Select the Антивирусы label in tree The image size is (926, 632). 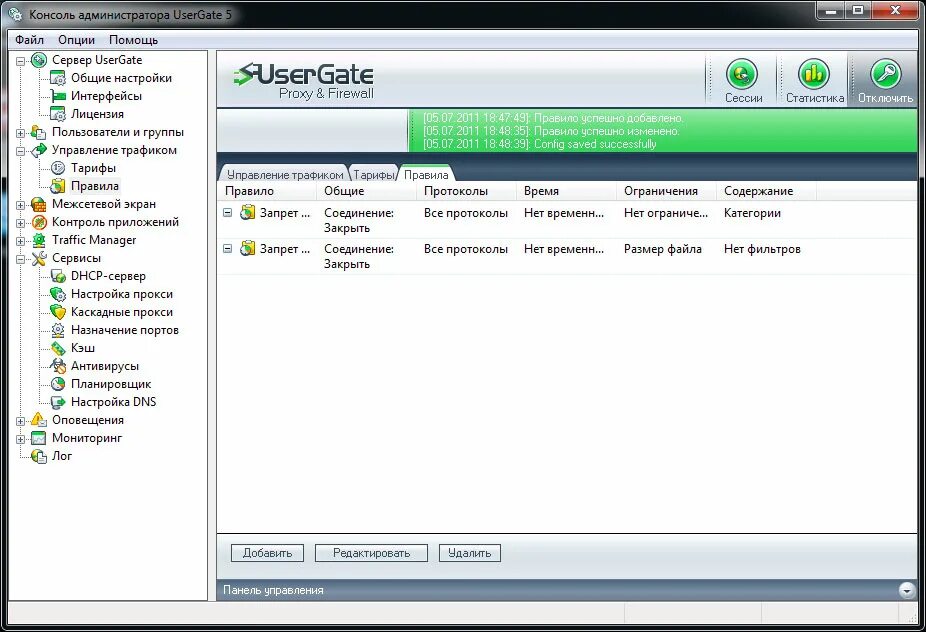click(105, 366)
